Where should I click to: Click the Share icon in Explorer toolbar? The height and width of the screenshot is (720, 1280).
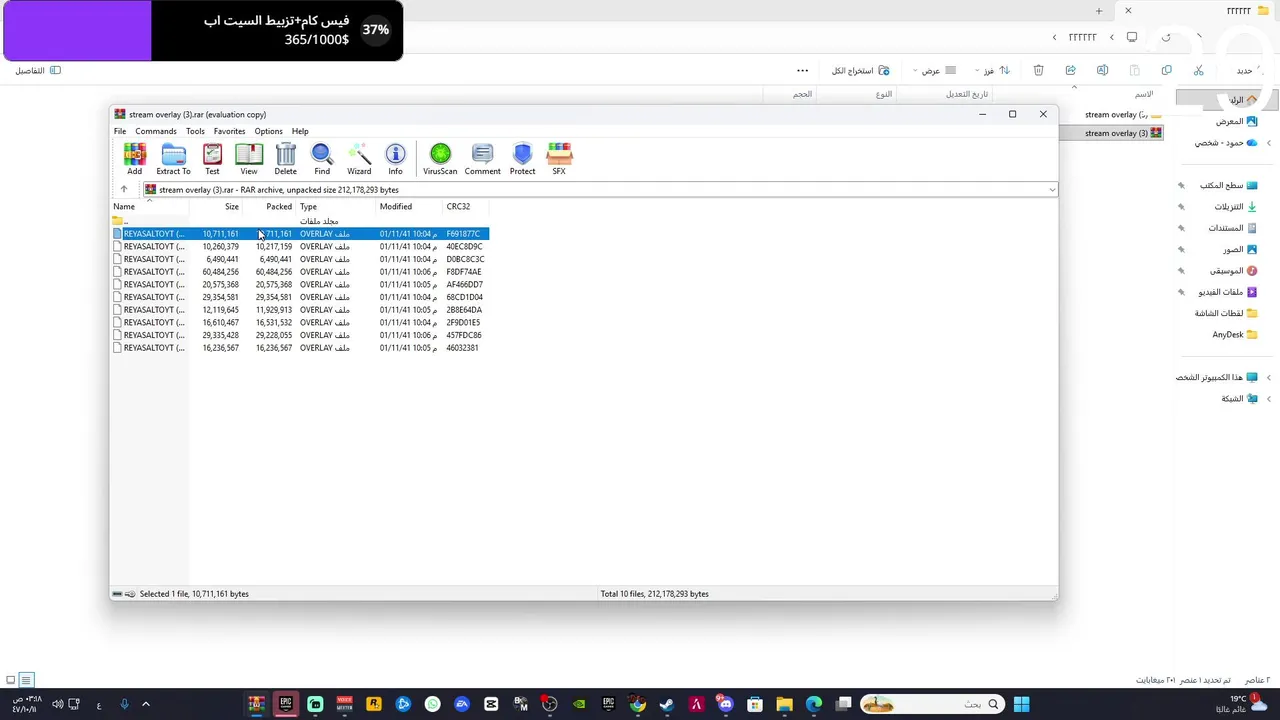pyautogui.click(x=1070, y=70)
